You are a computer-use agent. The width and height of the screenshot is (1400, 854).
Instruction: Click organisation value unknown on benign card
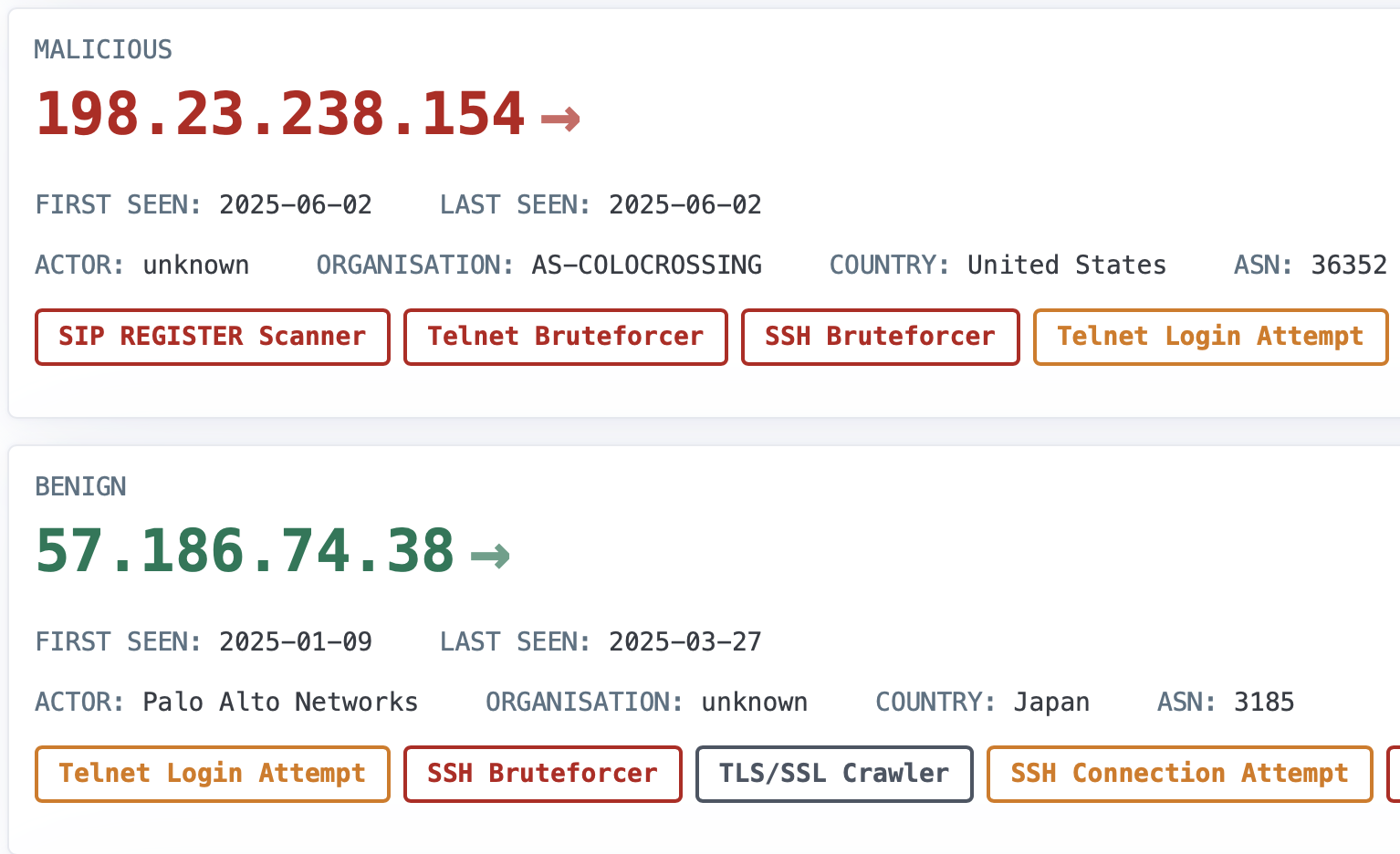(x=755, y=702)
